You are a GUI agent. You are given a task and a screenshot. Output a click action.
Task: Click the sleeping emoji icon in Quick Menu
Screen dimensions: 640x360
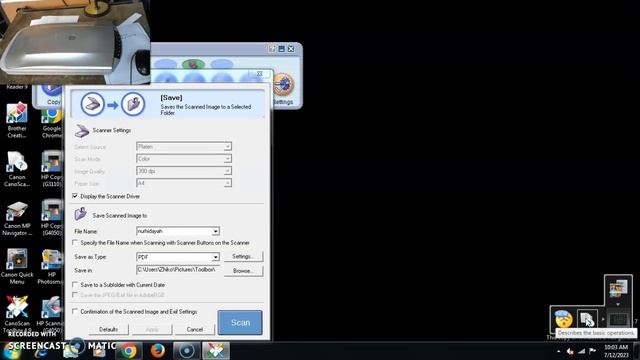564,319
